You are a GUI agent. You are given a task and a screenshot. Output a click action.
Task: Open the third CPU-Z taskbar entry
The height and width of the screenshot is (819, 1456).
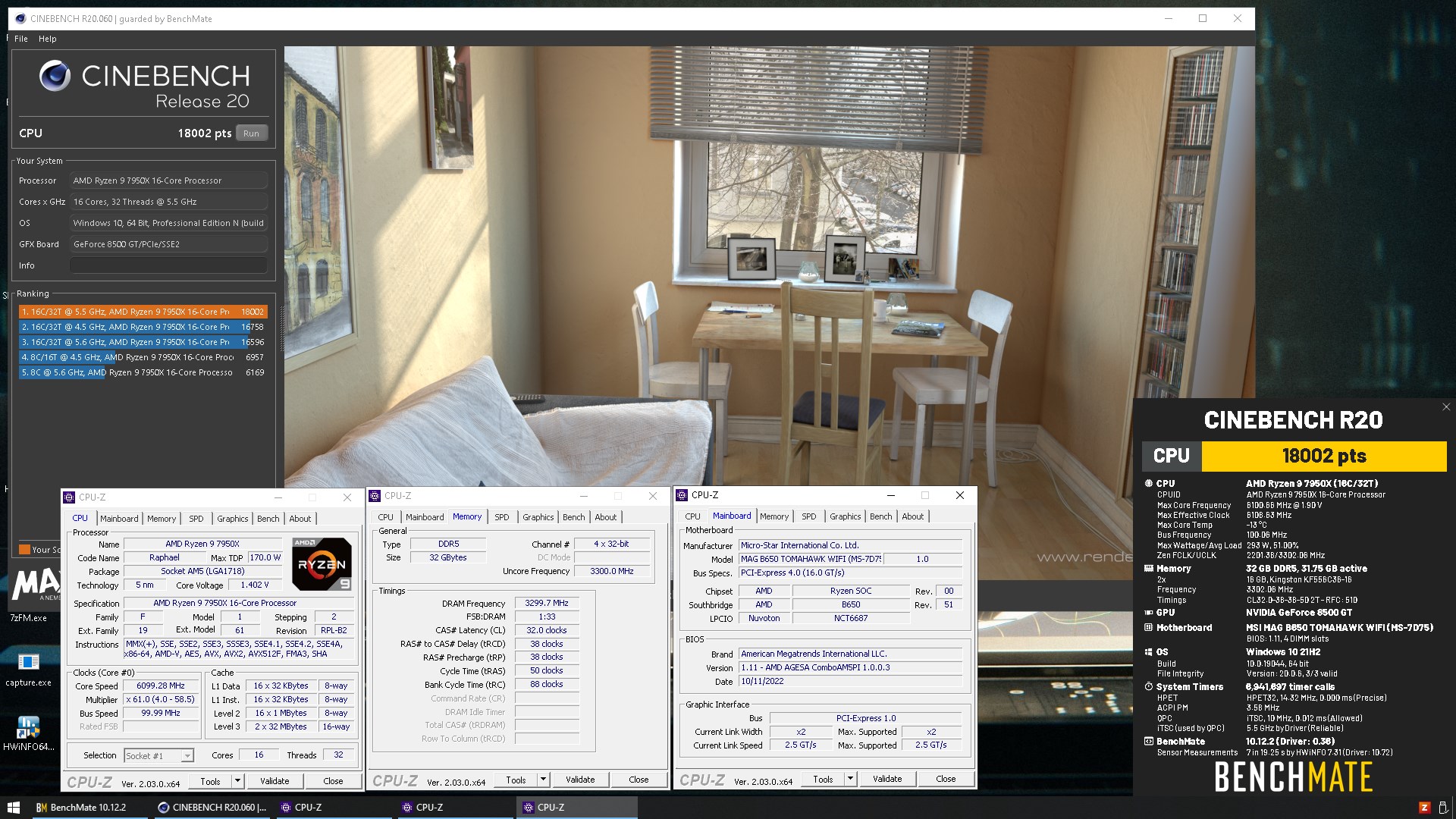click(576, 808)
